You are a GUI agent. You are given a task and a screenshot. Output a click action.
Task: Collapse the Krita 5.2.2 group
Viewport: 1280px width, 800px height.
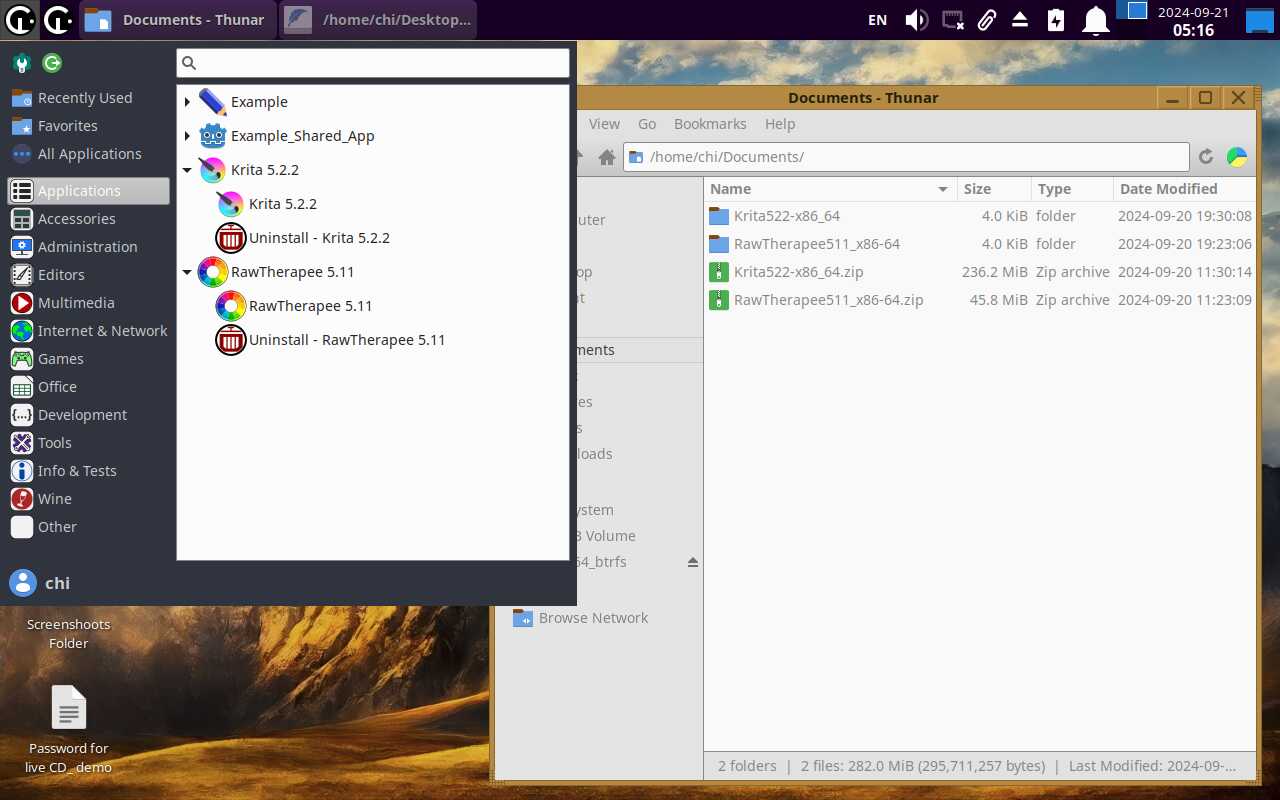[187, 170]
